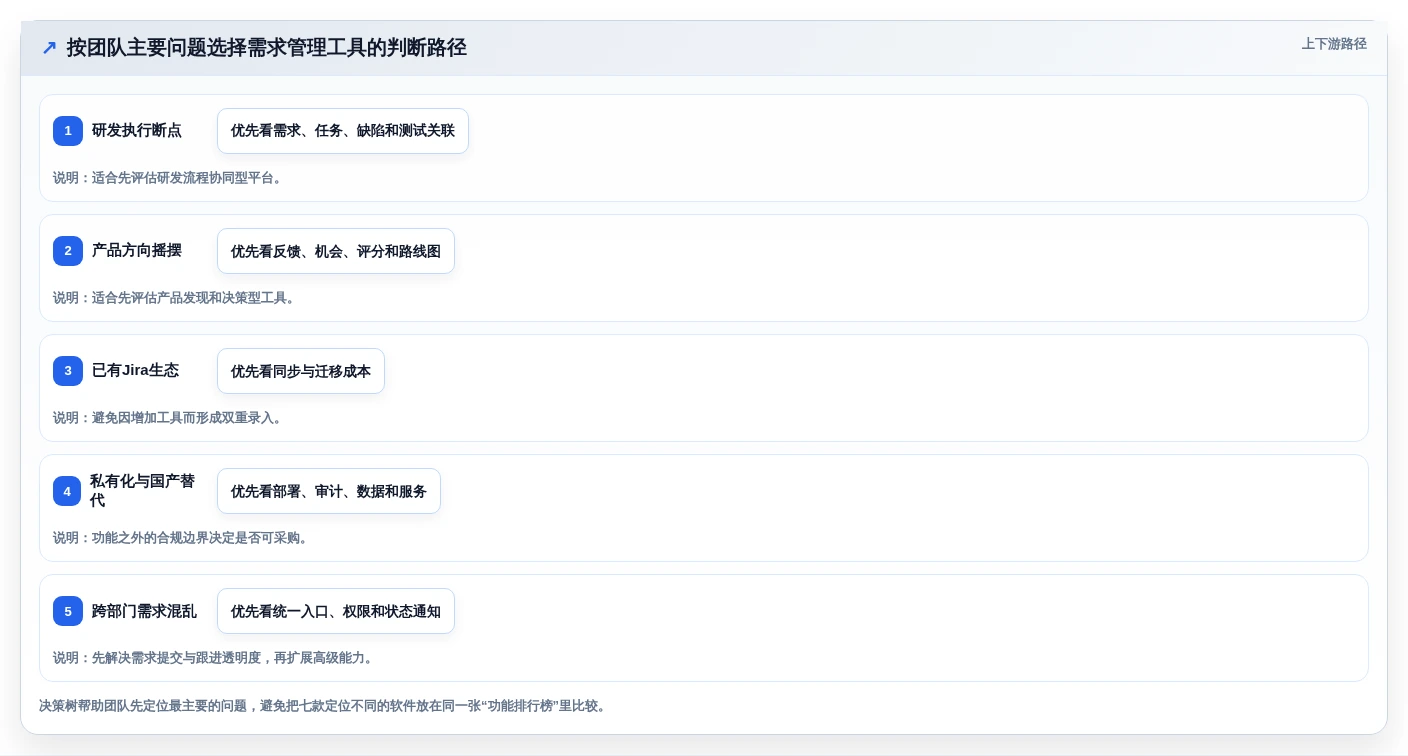Click the footer text starting 决策树帮助团队
This screenshot has width=1408, height=756.
322,706
